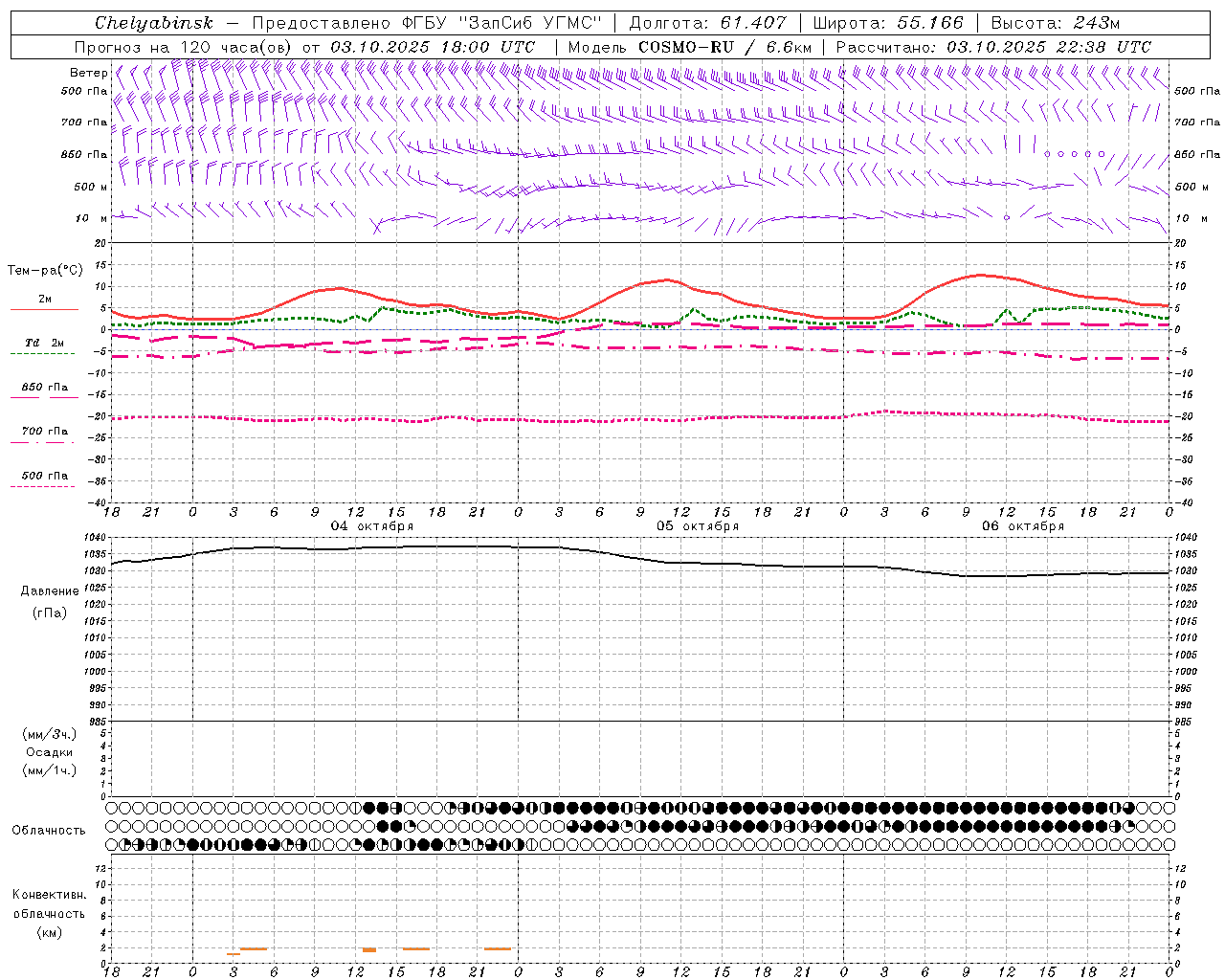Click the Высота: 243м elevation field
This screenshot has width=1225, height=980.
point(1056,23)
